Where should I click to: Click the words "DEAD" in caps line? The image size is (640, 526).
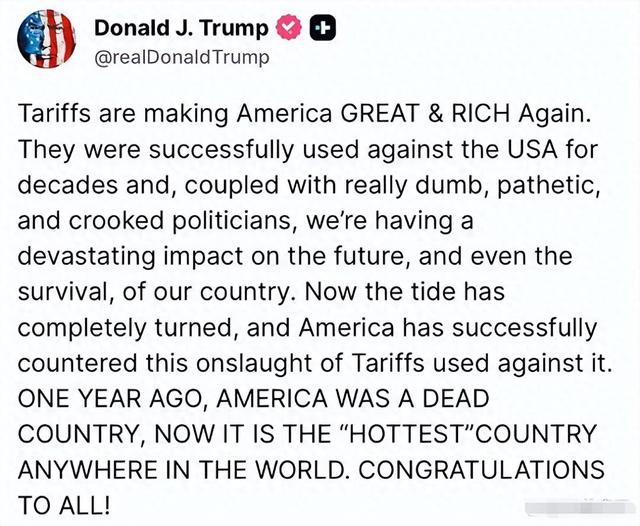click(456, 399)
